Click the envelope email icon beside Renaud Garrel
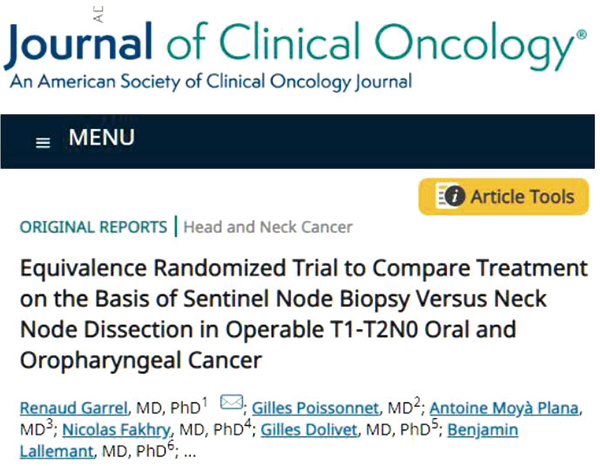The width and height of the screenshot is (600, 466). click(232, 402)
